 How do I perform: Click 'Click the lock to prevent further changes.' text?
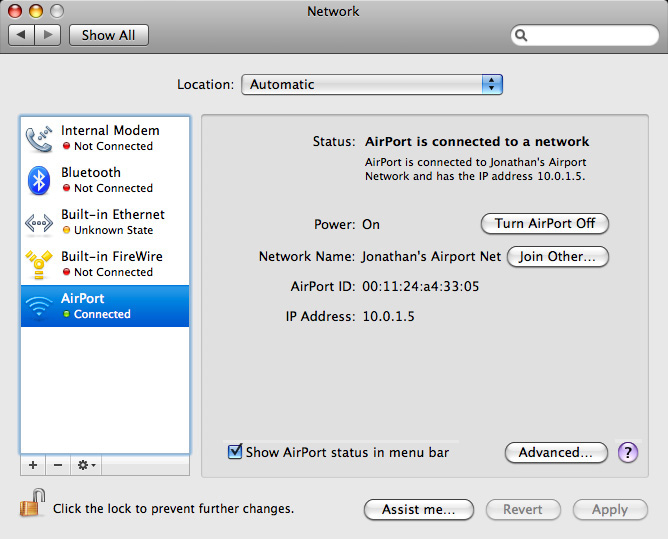point(173,509)
